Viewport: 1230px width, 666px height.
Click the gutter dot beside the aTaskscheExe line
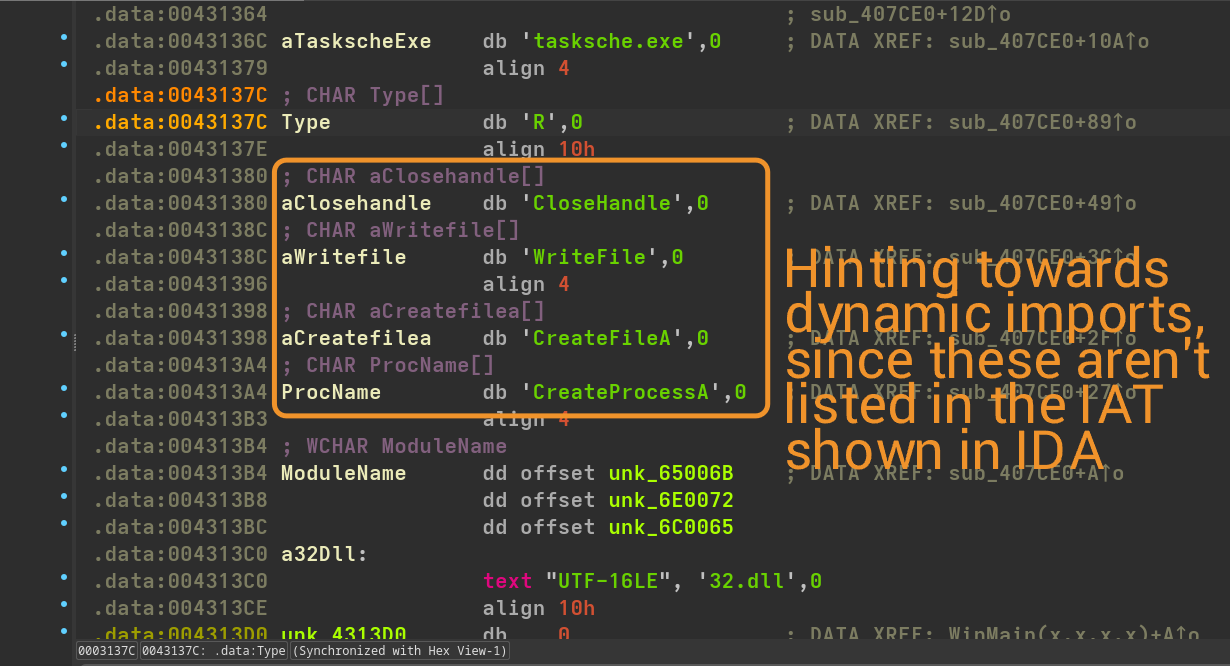coord(64,38)
